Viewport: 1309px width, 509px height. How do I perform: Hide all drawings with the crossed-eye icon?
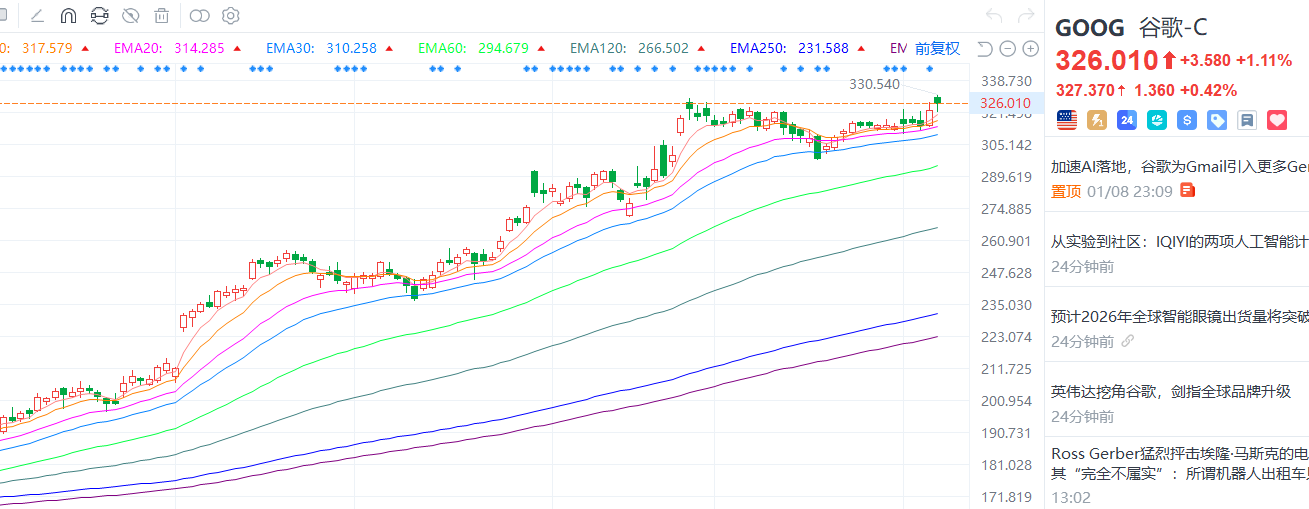(130, 16)
